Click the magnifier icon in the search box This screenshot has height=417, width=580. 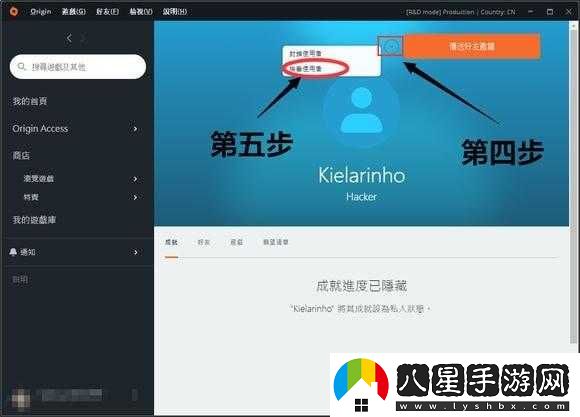coord(21,67)
